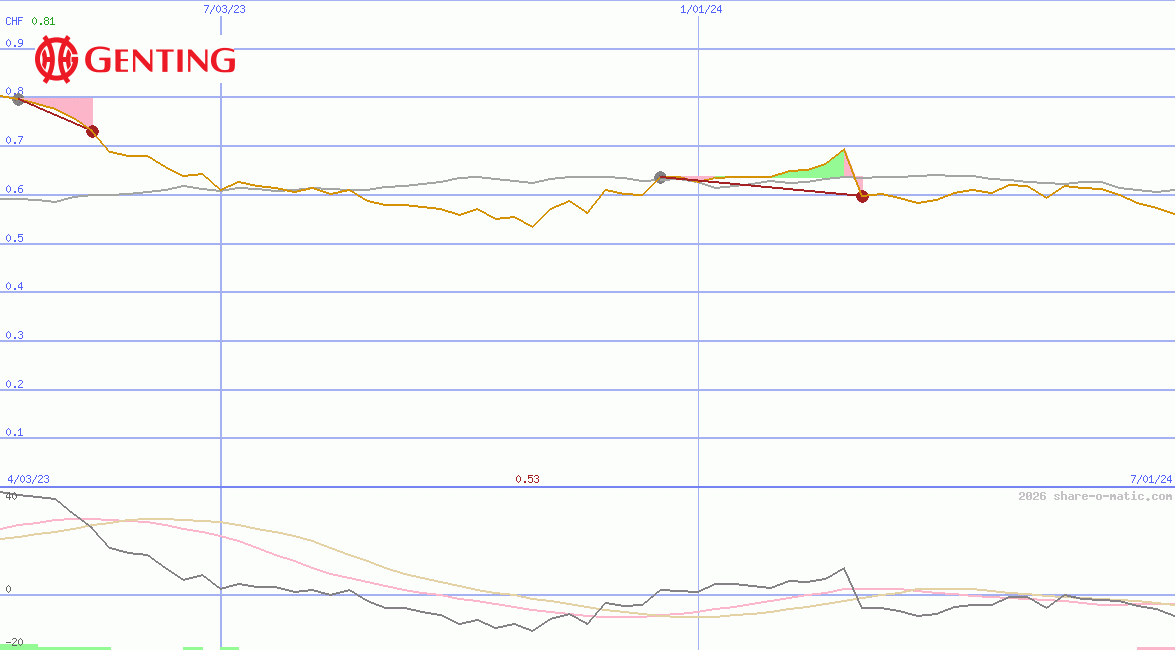Click the 4/03/23 start date label
The width and height of the screenshot is (1175, 650).
(28, 479)
